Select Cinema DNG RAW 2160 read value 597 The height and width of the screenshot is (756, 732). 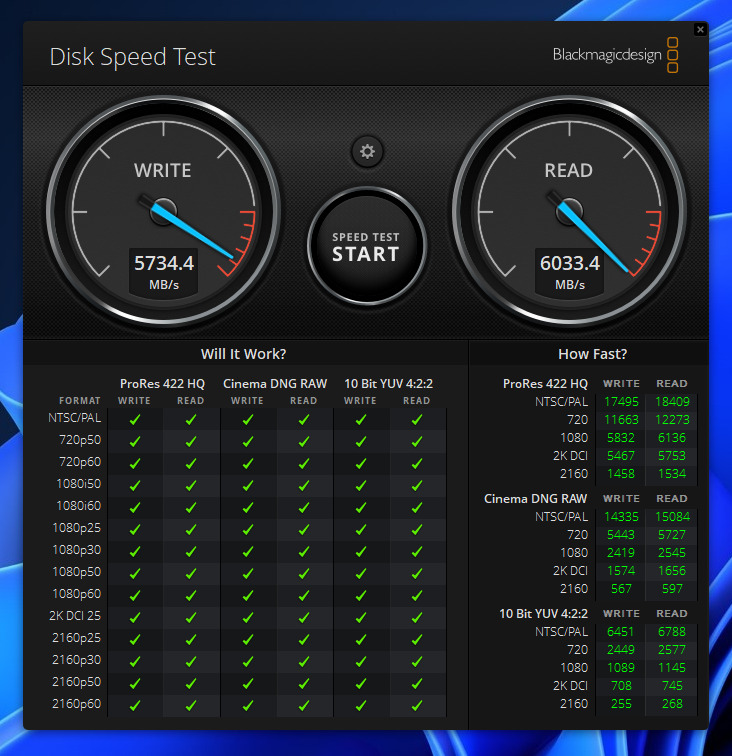coord(672,589)
